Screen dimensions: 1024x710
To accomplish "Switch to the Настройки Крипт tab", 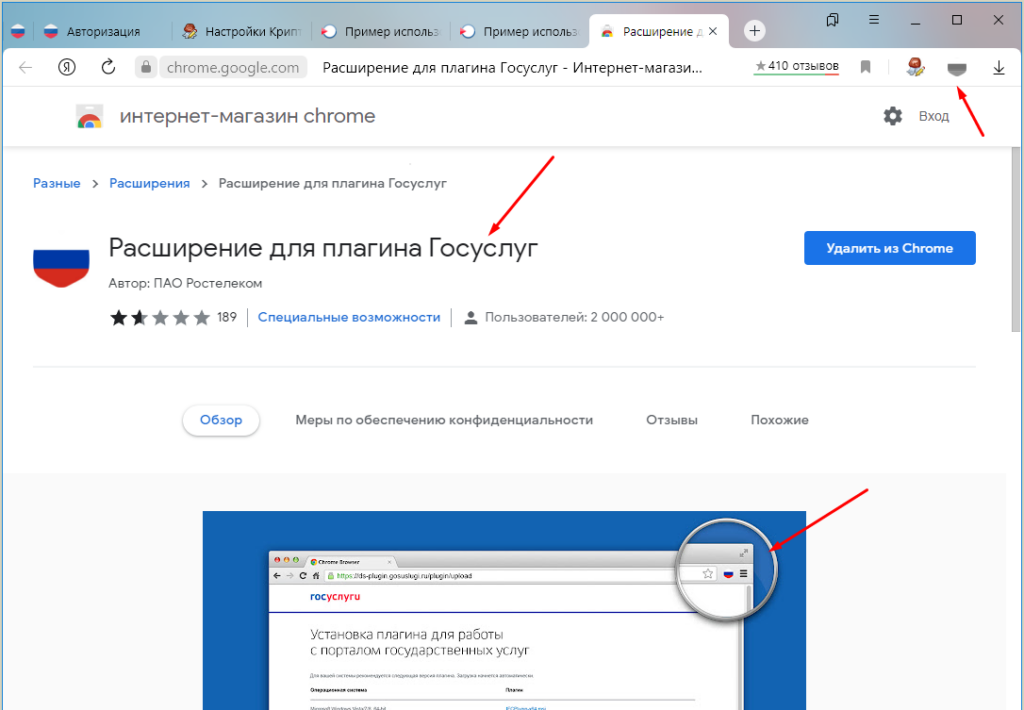I will point(238,31).
